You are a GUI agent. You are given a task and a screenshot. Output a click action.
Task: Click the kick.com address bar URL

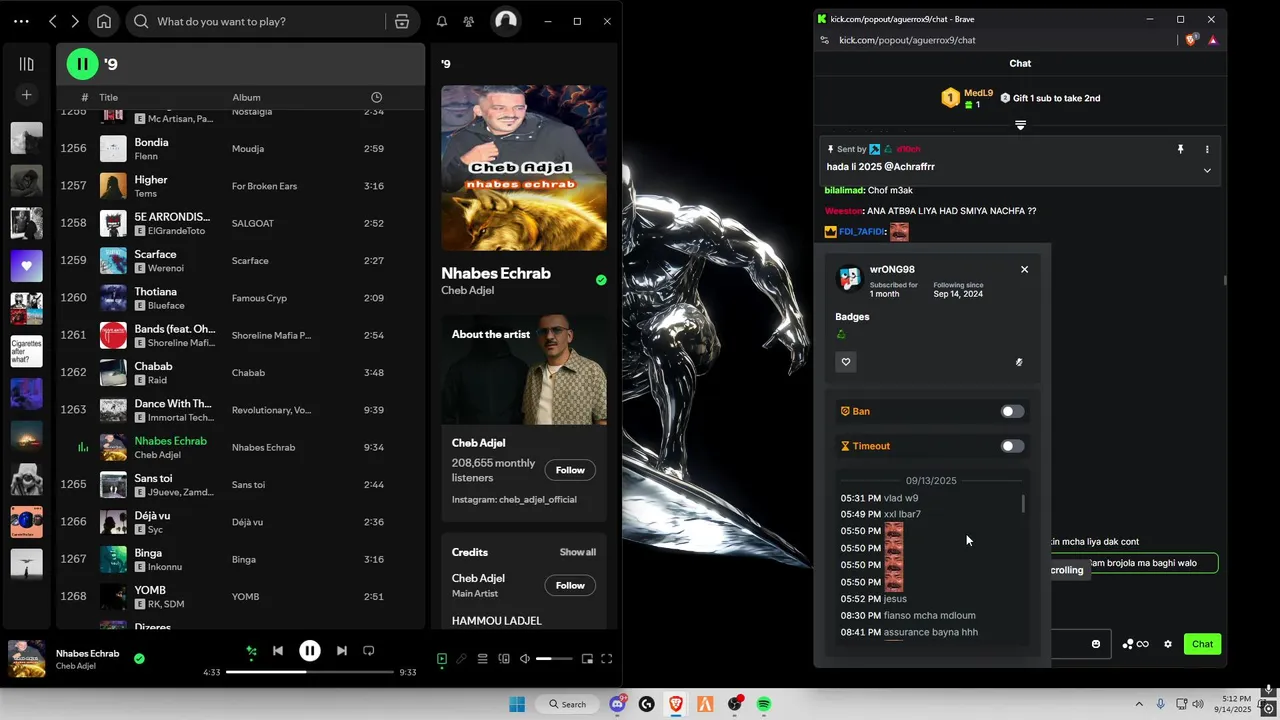click(907, 40)
